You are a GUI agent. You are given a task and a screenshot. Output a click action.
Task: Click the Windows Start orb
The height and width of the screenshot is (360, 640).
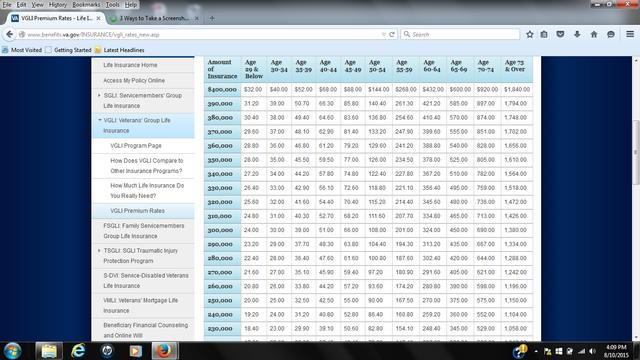pos(12,351)
